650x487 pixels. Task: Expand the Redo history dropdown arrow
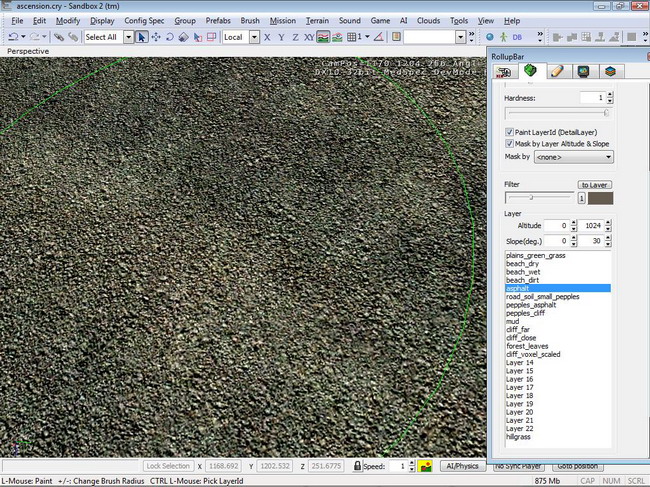tap(44, 37)
